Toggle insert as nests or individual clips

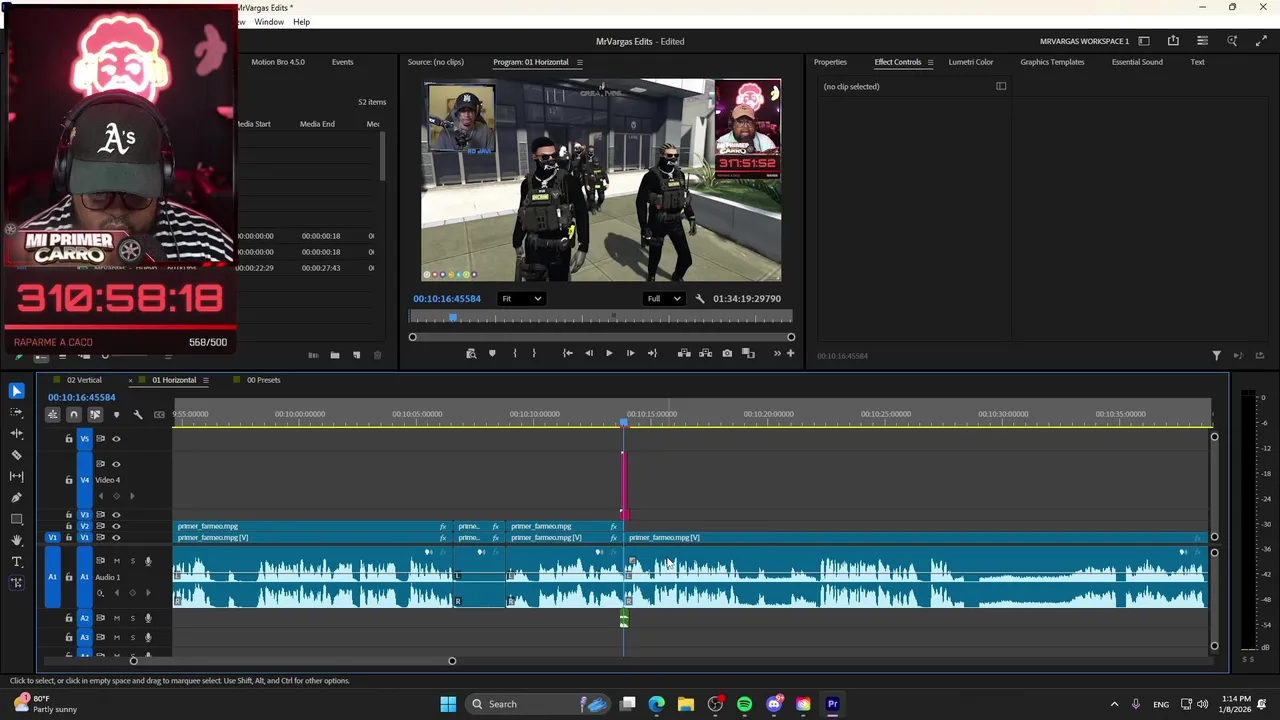tap(53, 414)
